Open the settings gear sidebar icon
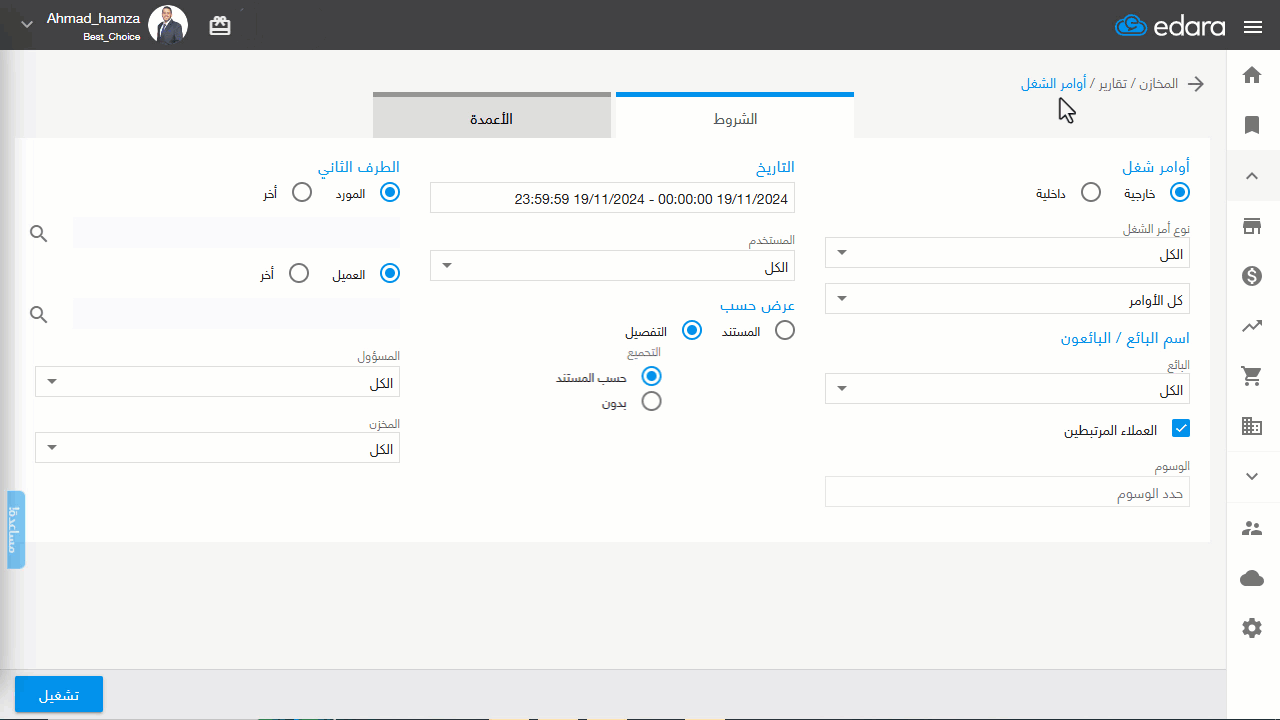1280x720 pixels. 1251,628
